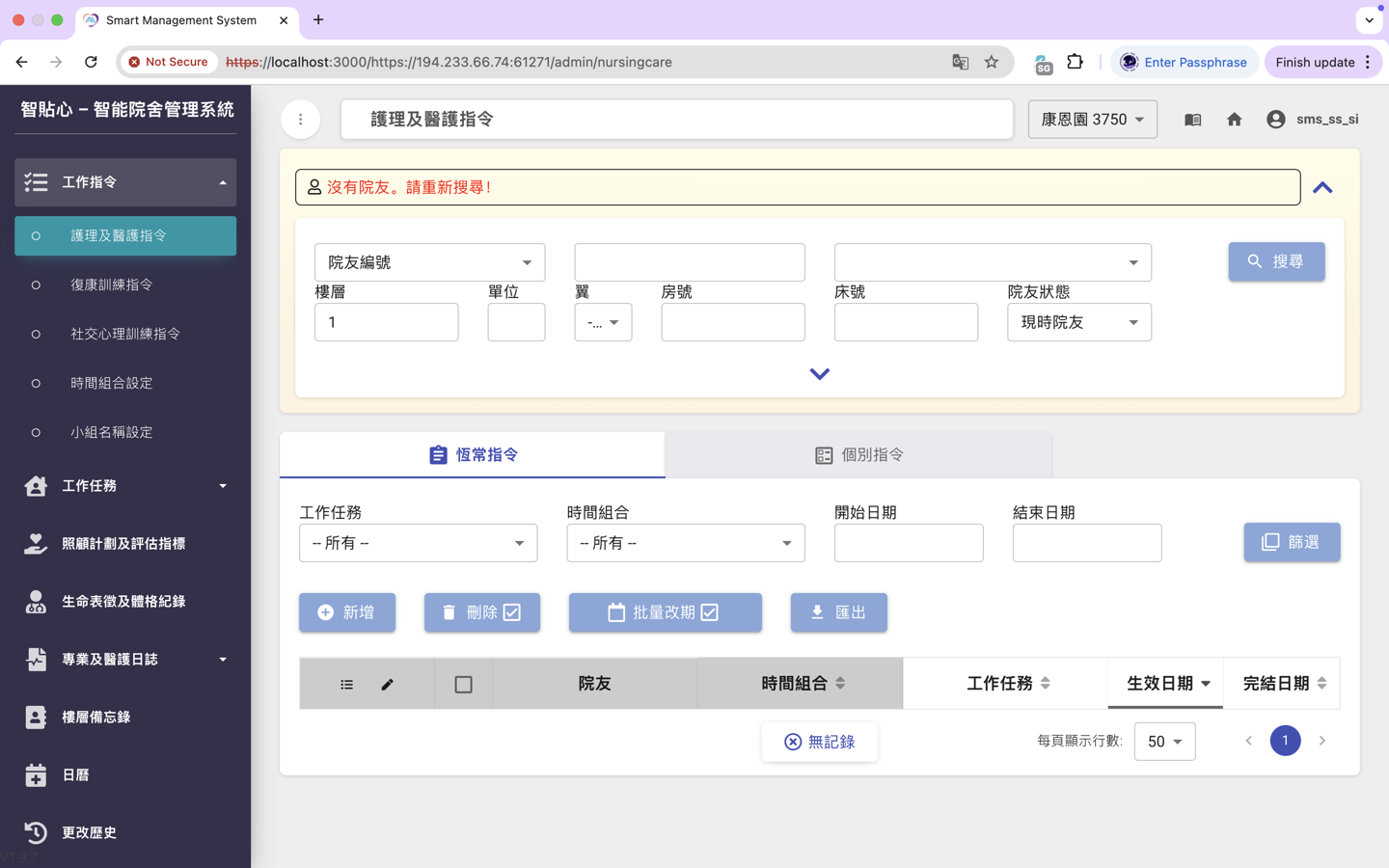Go to previous page arrow

tap(1248, 741)
